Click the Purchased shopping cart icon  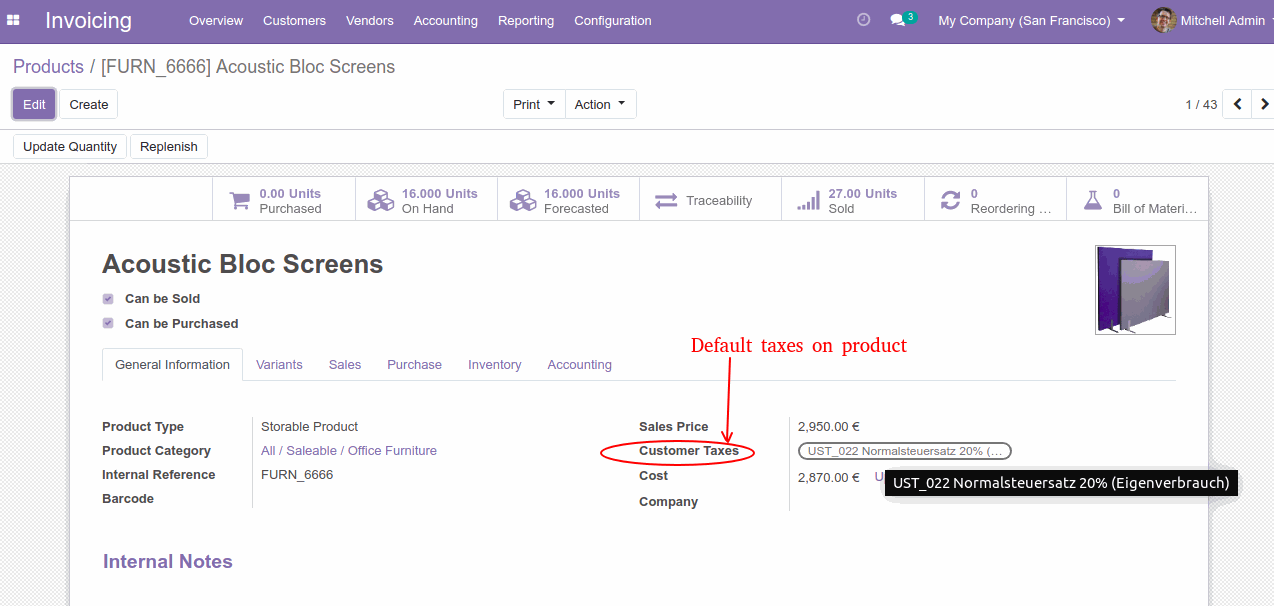pyautogui.click(x=240, y=201)
